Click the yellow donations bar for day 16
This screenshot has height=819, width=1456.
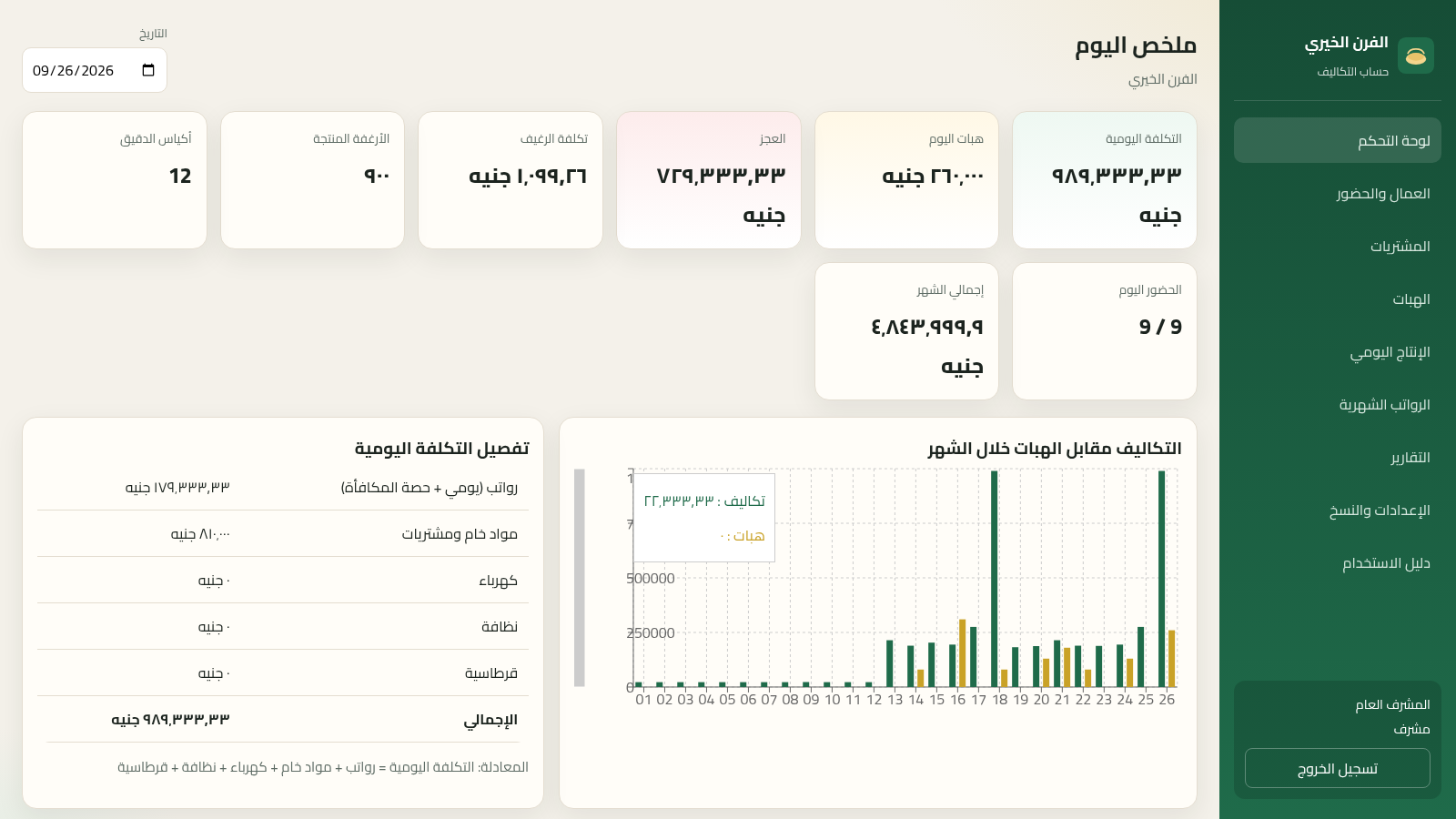coord(962,653)
